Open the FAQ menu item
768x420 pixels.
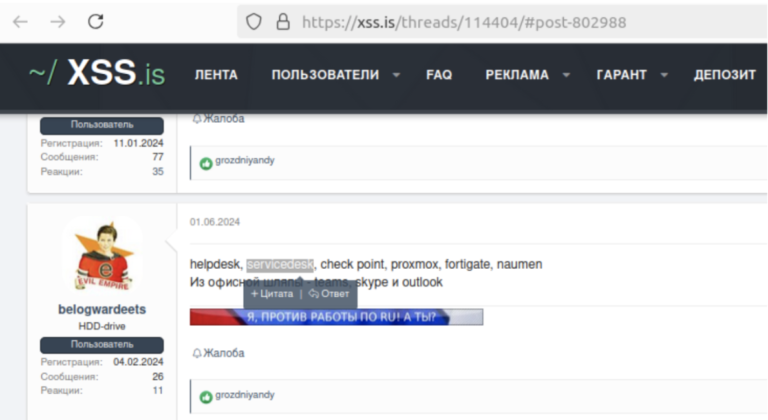439,75
